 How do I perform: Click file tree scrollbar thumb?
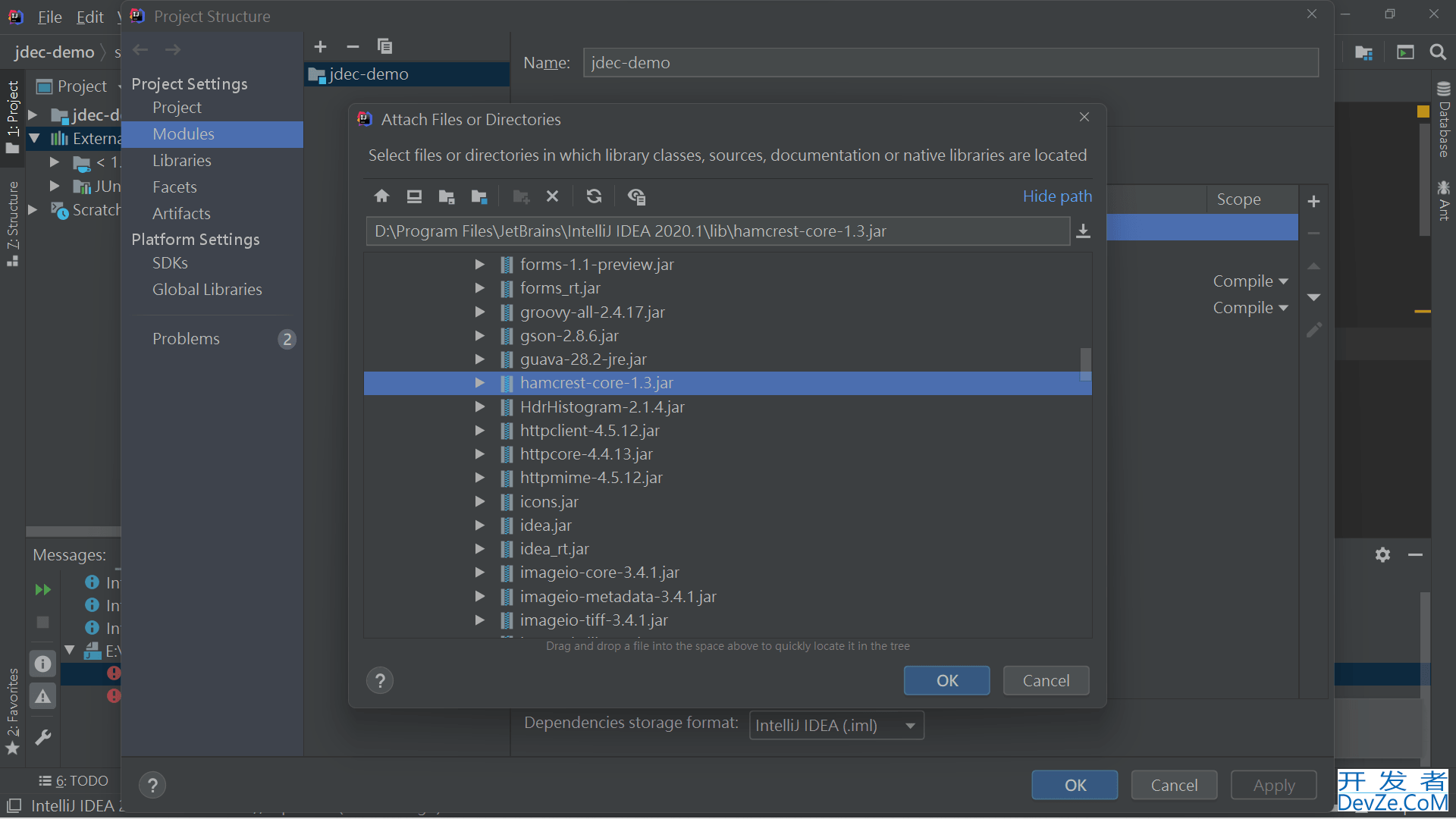point(1086,364)
